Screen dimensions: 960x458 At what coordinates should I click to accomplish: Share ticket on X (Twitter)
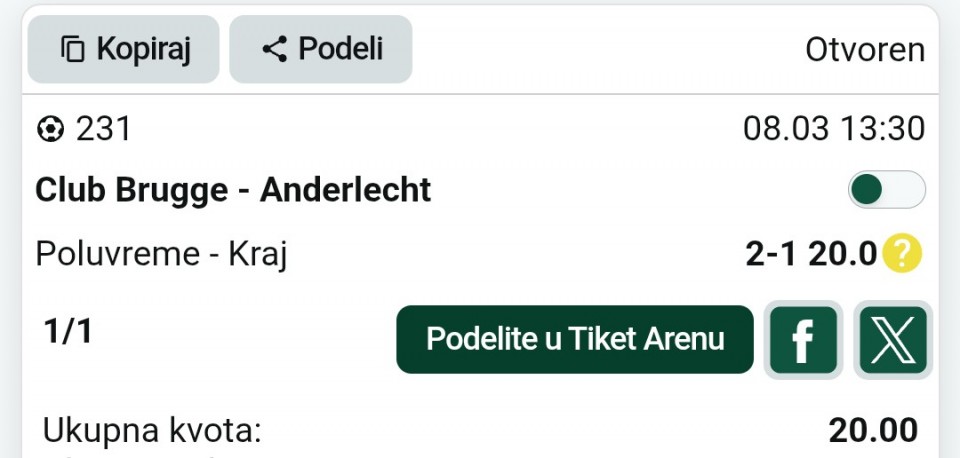point(894,340)
